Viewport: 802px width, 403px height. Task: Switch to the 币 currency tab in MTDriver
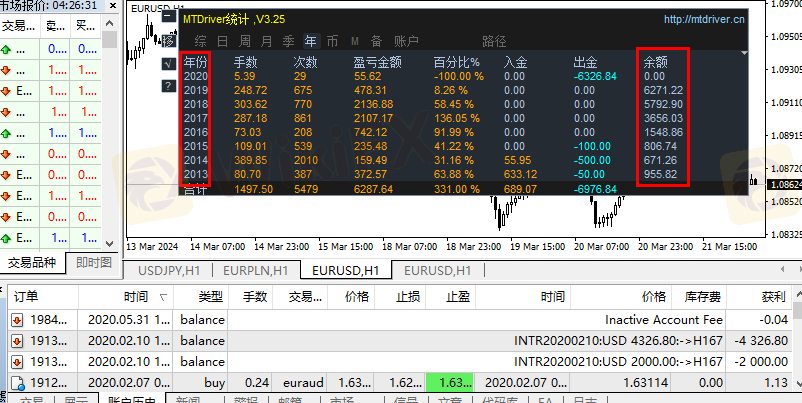click(332, 41)
